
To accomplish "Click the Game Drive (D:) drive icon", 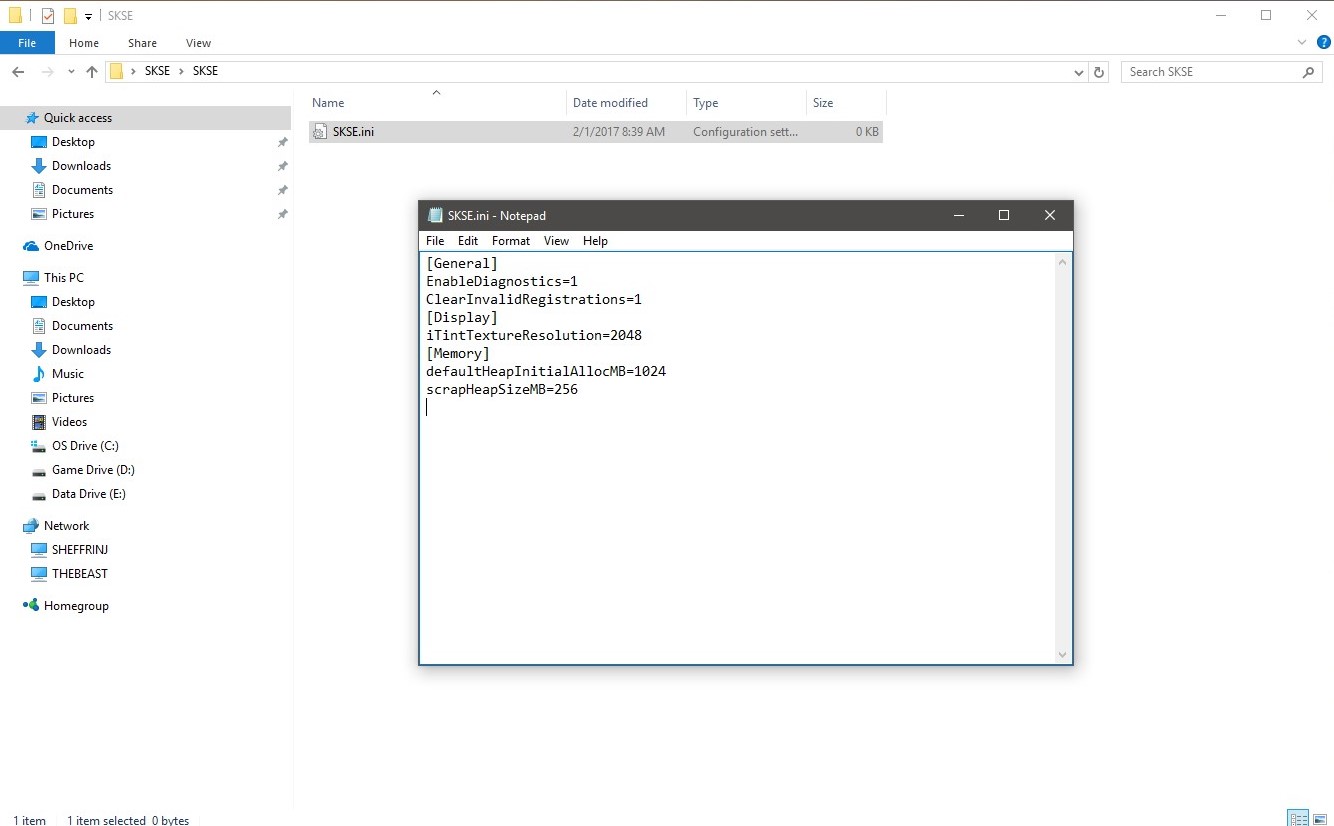I will (39, 470).
